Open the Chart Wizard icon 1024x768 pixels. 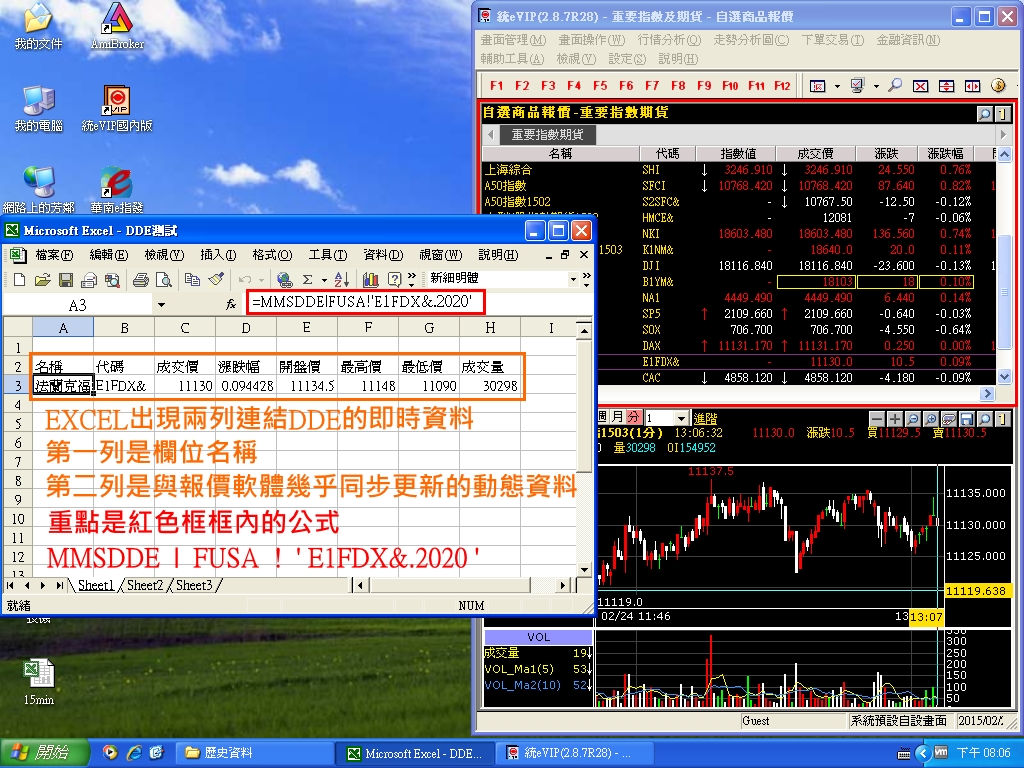click(370, 280)
